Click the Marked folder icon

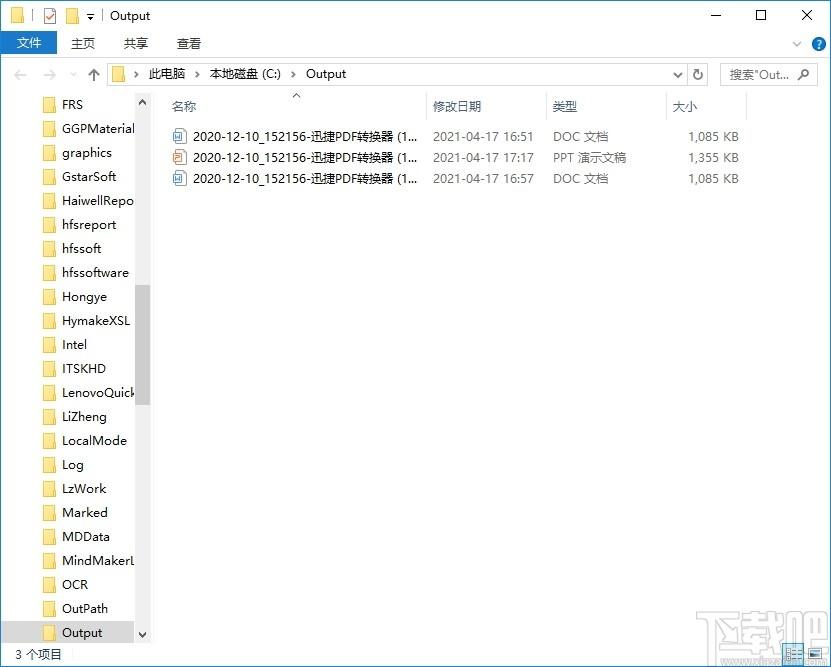(x=49, y=513)
